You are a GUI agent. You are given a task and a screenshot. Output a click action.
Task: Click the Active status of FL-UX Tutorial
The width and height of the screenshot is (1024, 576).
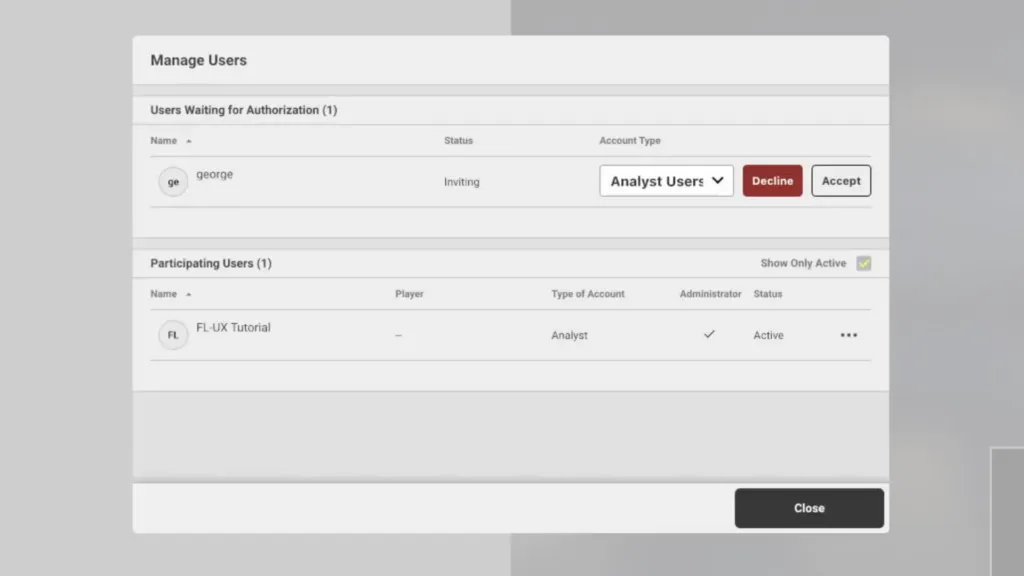768,335
